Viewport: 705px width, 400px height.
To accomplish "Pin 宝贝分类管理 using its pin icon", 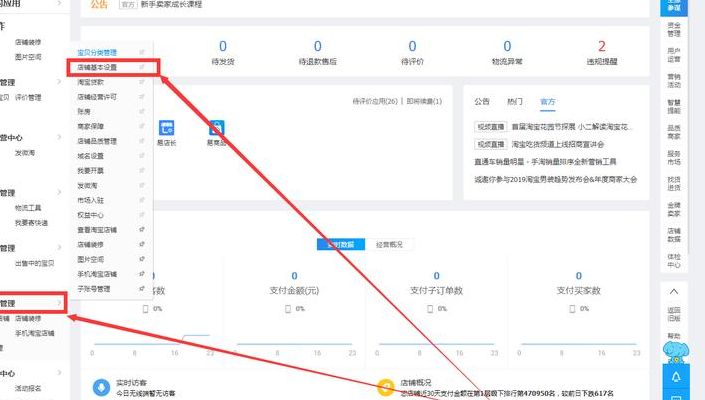I will coord(142,53).
